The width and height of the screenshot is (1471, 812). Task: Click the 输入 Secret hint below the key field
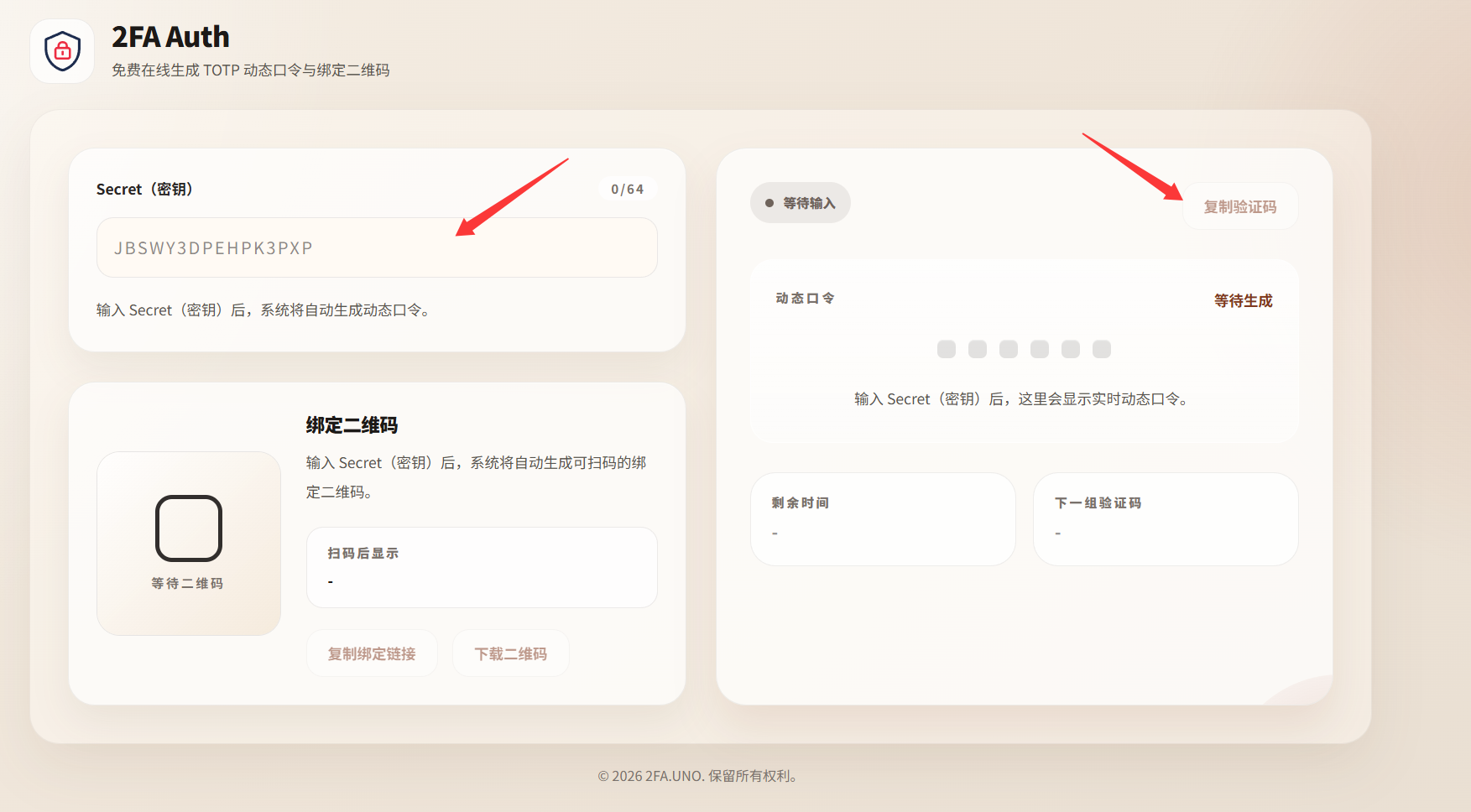(263, 310)
